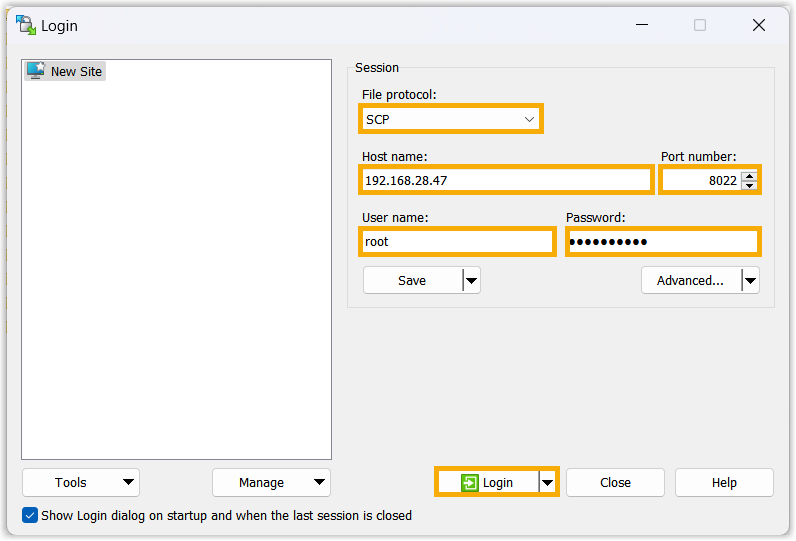
Task: Open the Tools menu button
Action: 80,483
